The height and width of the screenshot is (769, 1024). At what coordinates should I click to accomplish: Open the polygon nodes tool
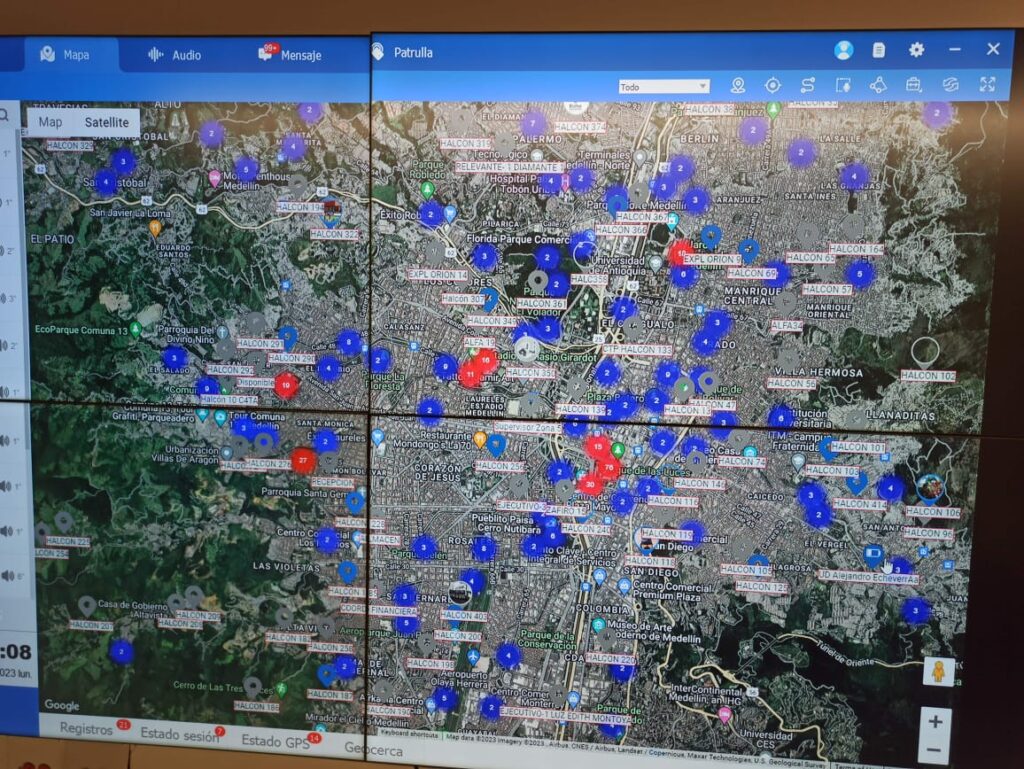coord(878,86)
